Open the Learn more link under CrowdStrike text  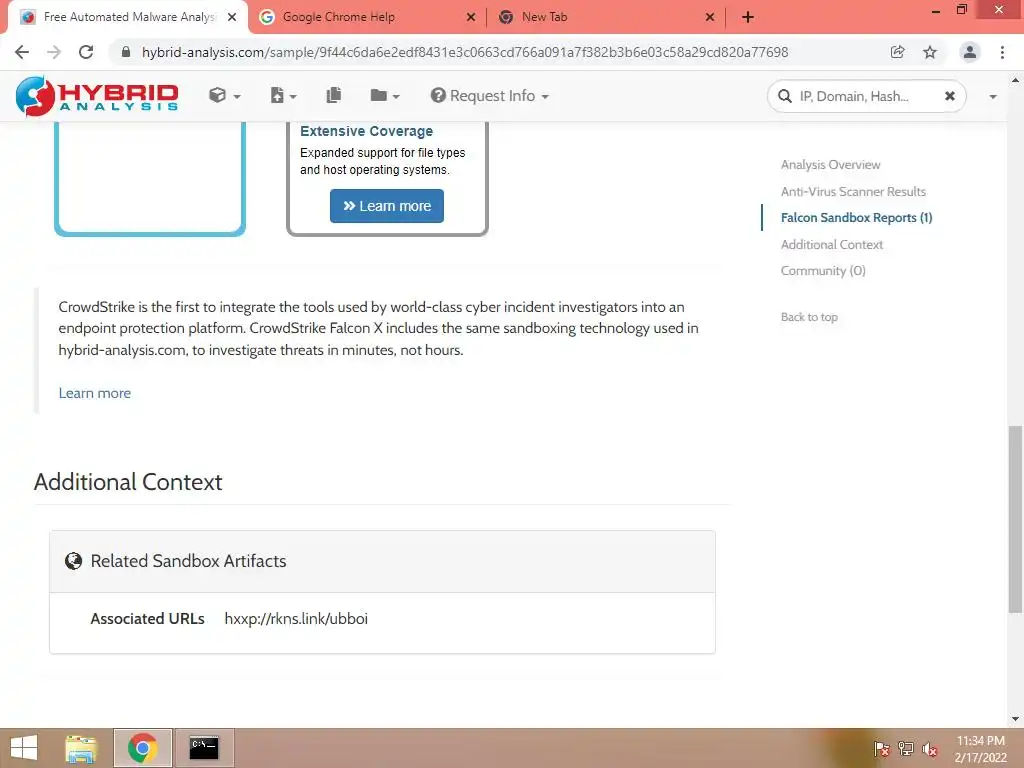95,393
